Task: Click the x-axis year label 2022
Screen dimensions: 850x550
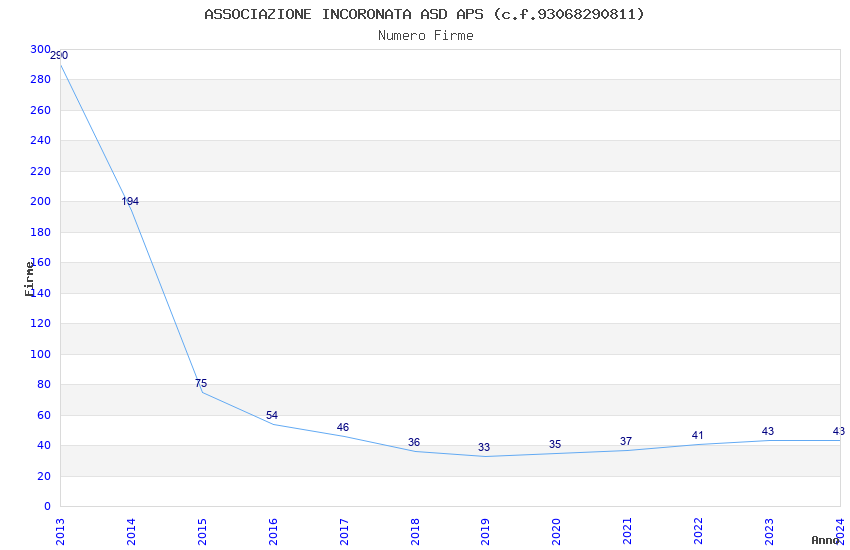Action: coord(698,532)
